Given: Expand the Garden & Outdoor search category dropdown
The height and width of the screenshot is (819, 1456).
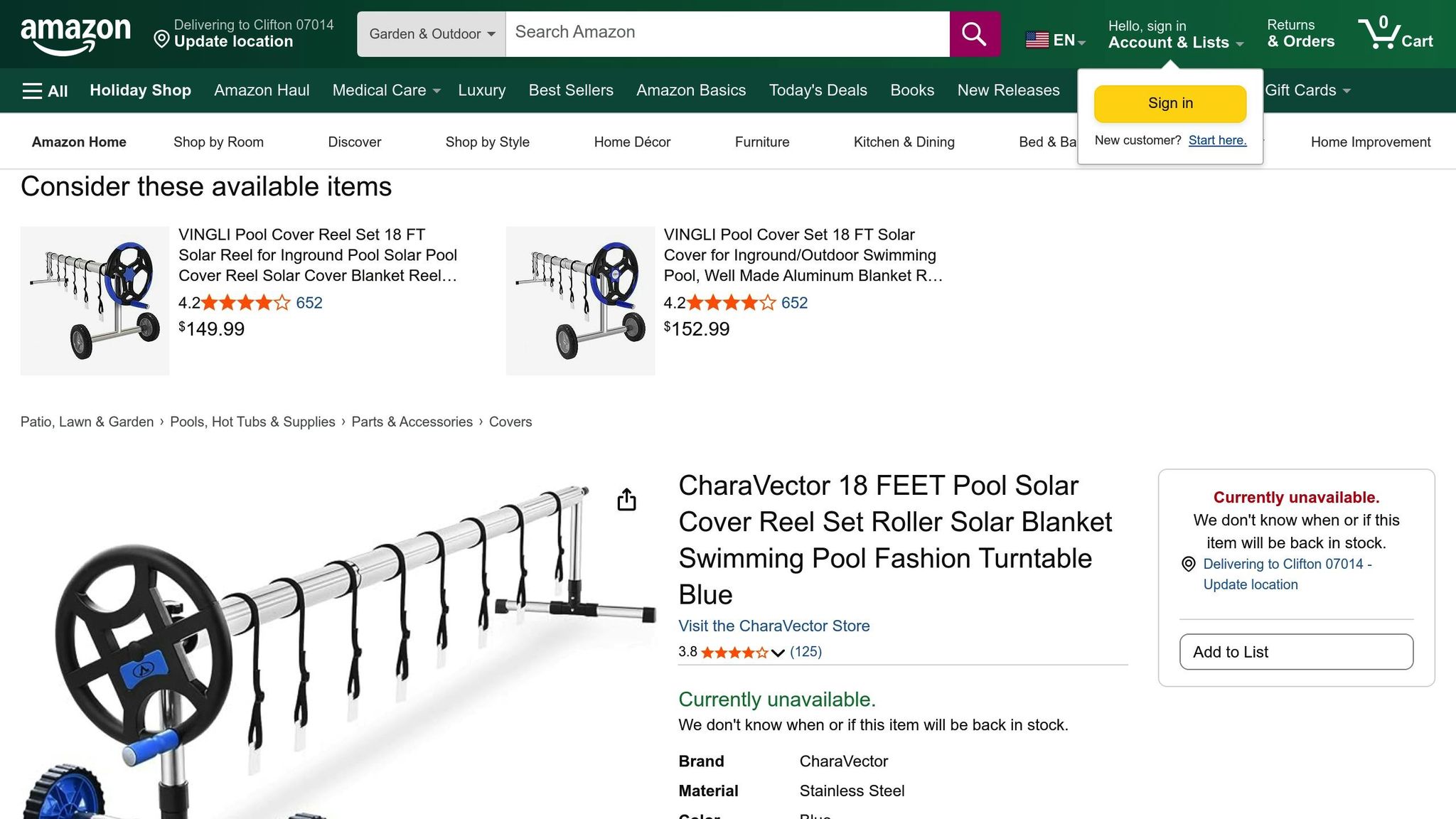Looking at the screenshot, I should coord(432,34).
